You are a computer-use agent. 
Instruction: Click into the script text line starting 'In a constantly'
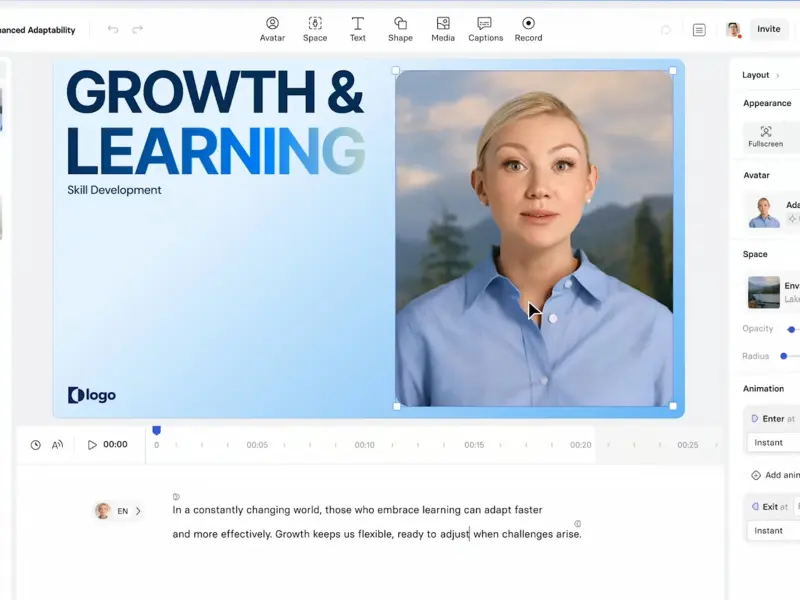(357, 510)
